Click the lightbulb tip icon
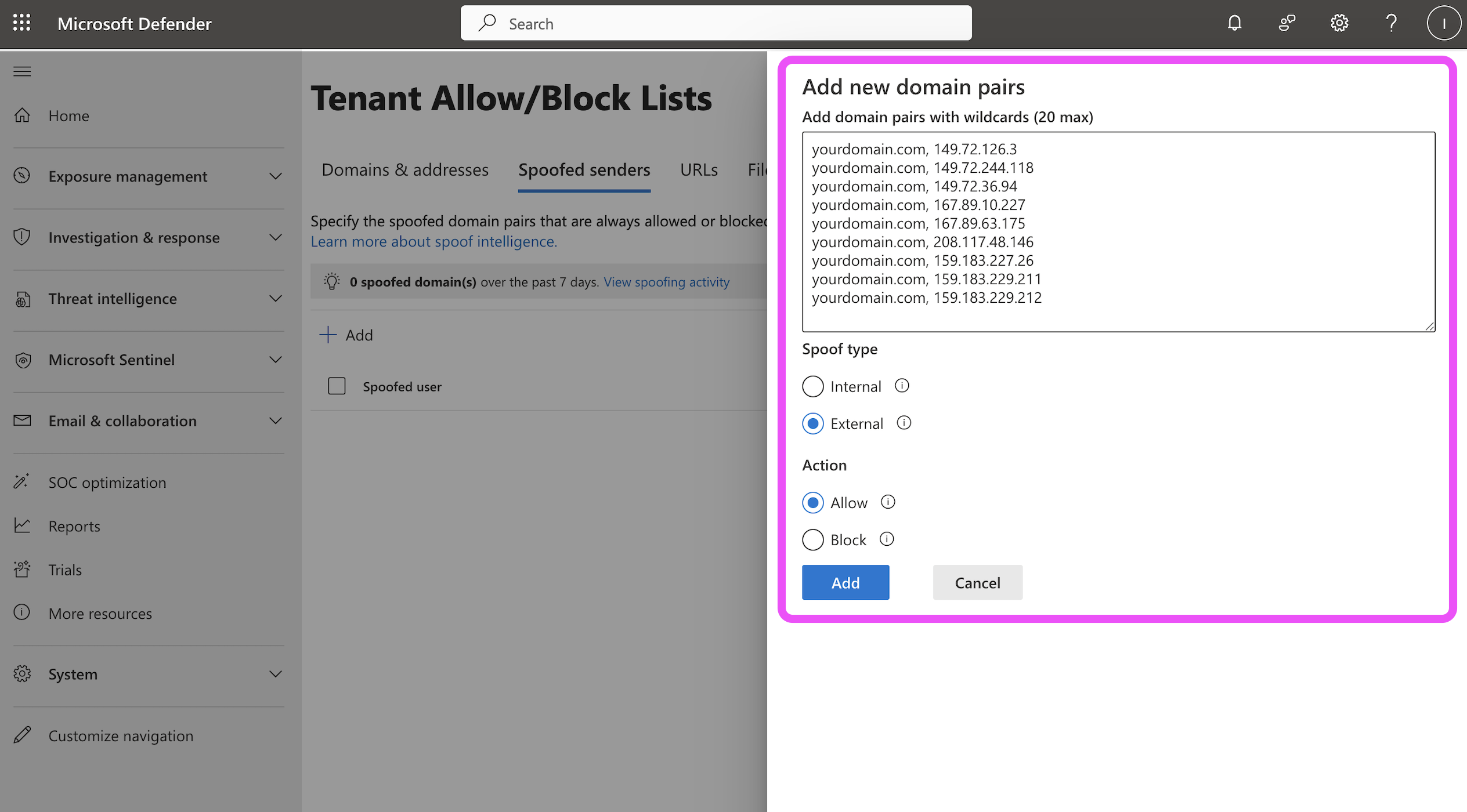The height and width of the screenshot is (812, 1467). (x=331, y=282)
